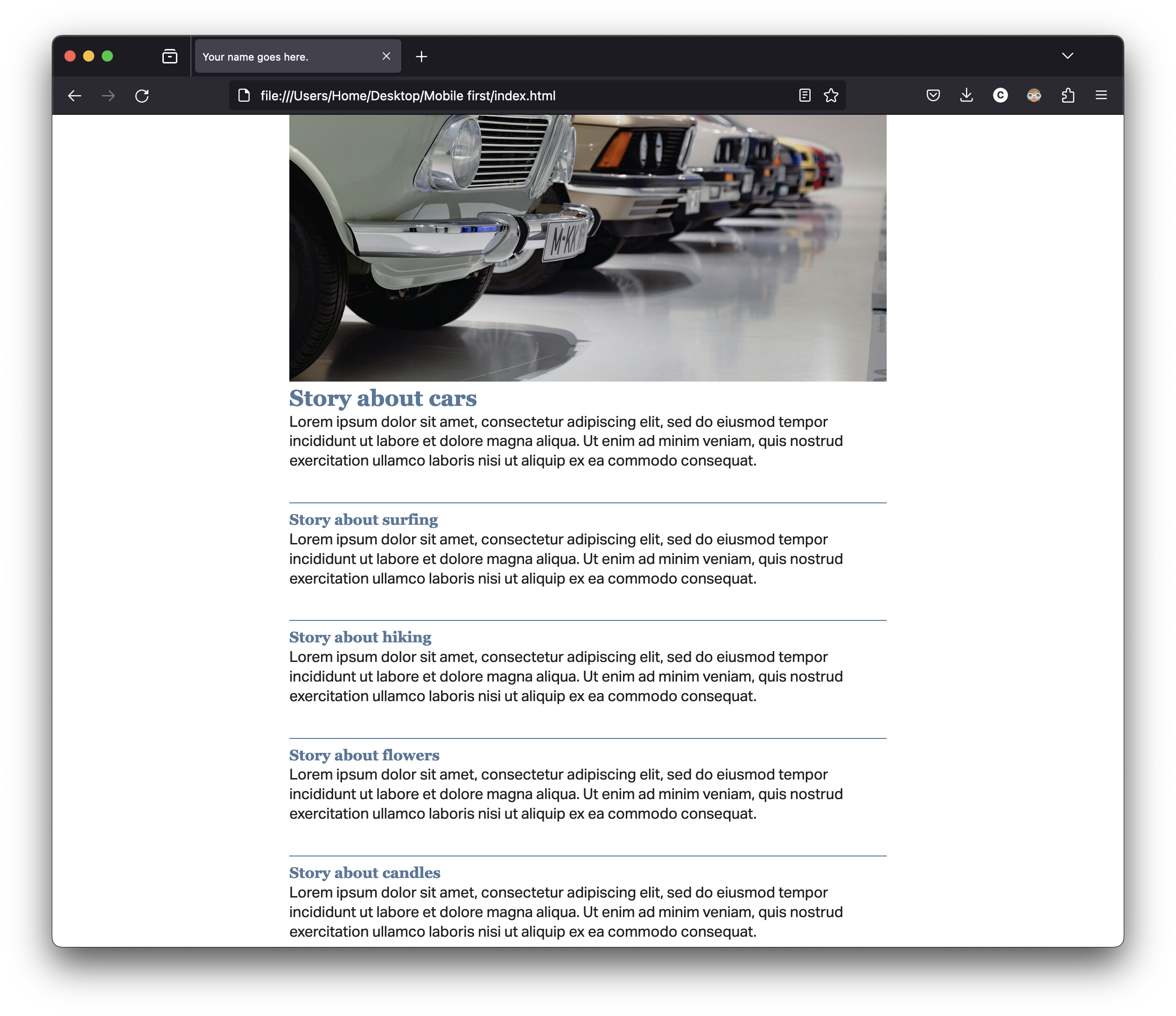1176x1016 pixels.
Task: Open a new tab with plus button
Action: point(421,56)
